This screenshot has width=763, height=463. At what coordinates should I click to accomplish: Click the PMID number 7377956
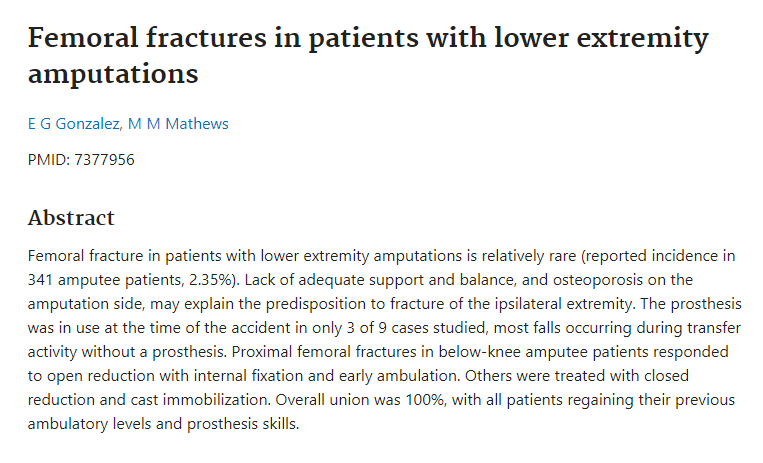(104, 160)
